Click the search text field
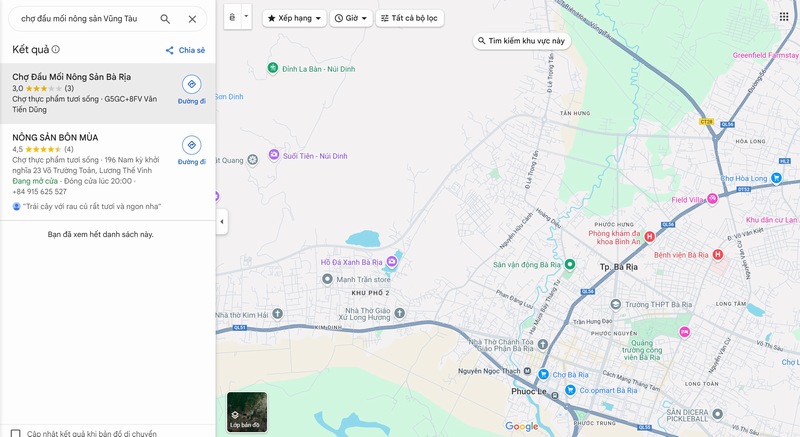Viewport: 800px width, 437px height. click(x=85, y=19)
